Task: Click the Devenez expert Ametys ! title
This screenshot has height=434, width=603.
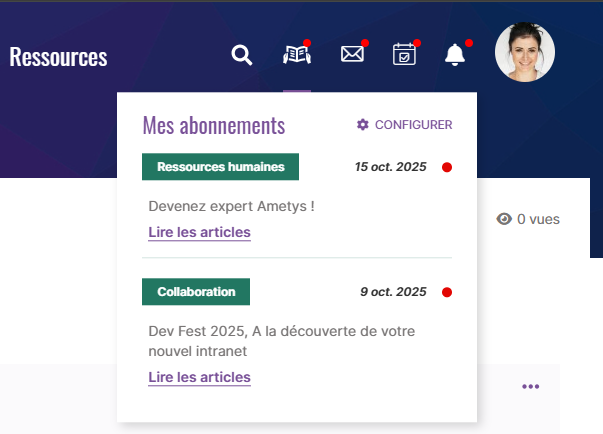Action: click(231, 207)
